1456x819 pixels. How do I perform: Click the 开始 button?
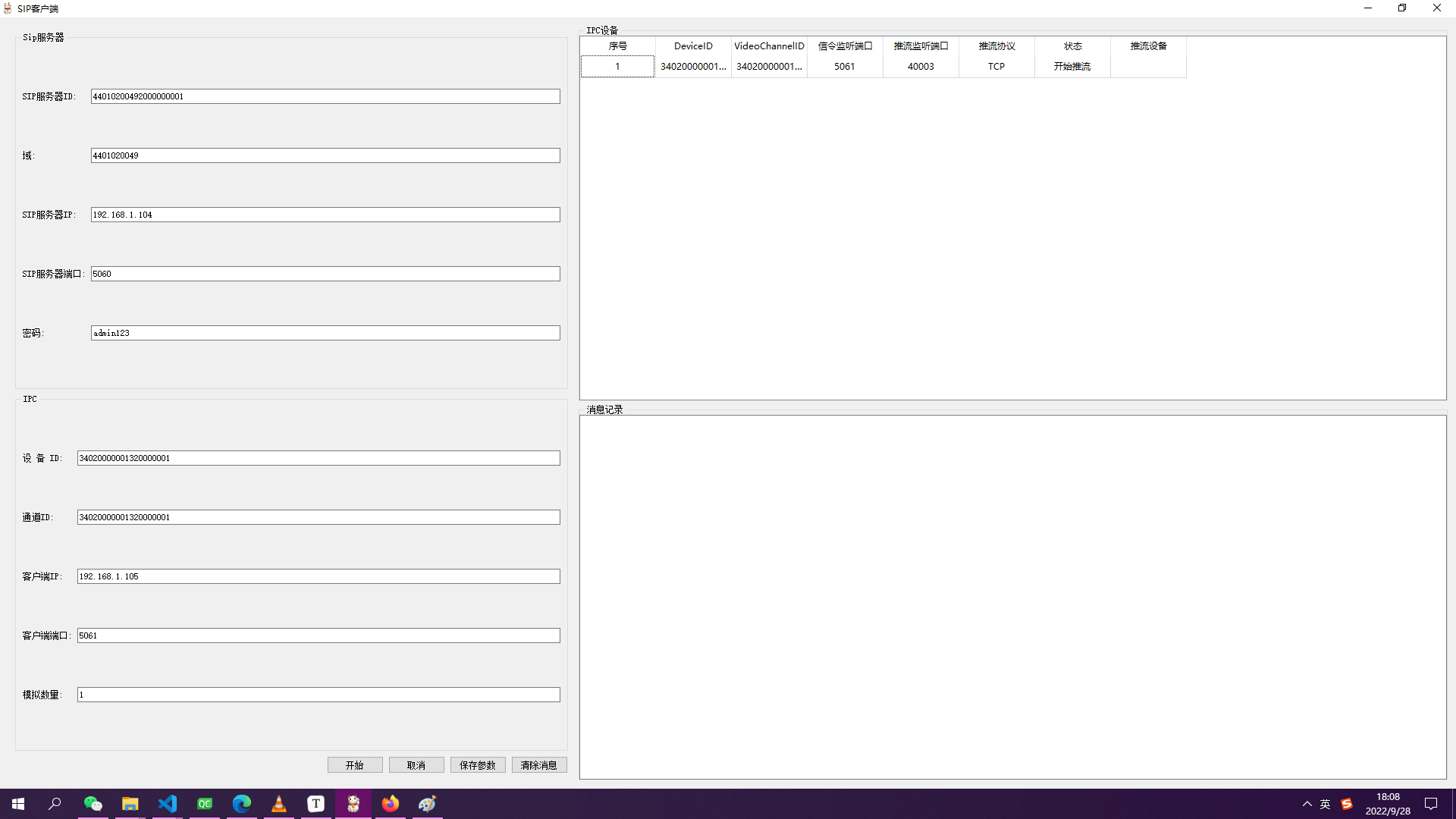click(355, 765)
